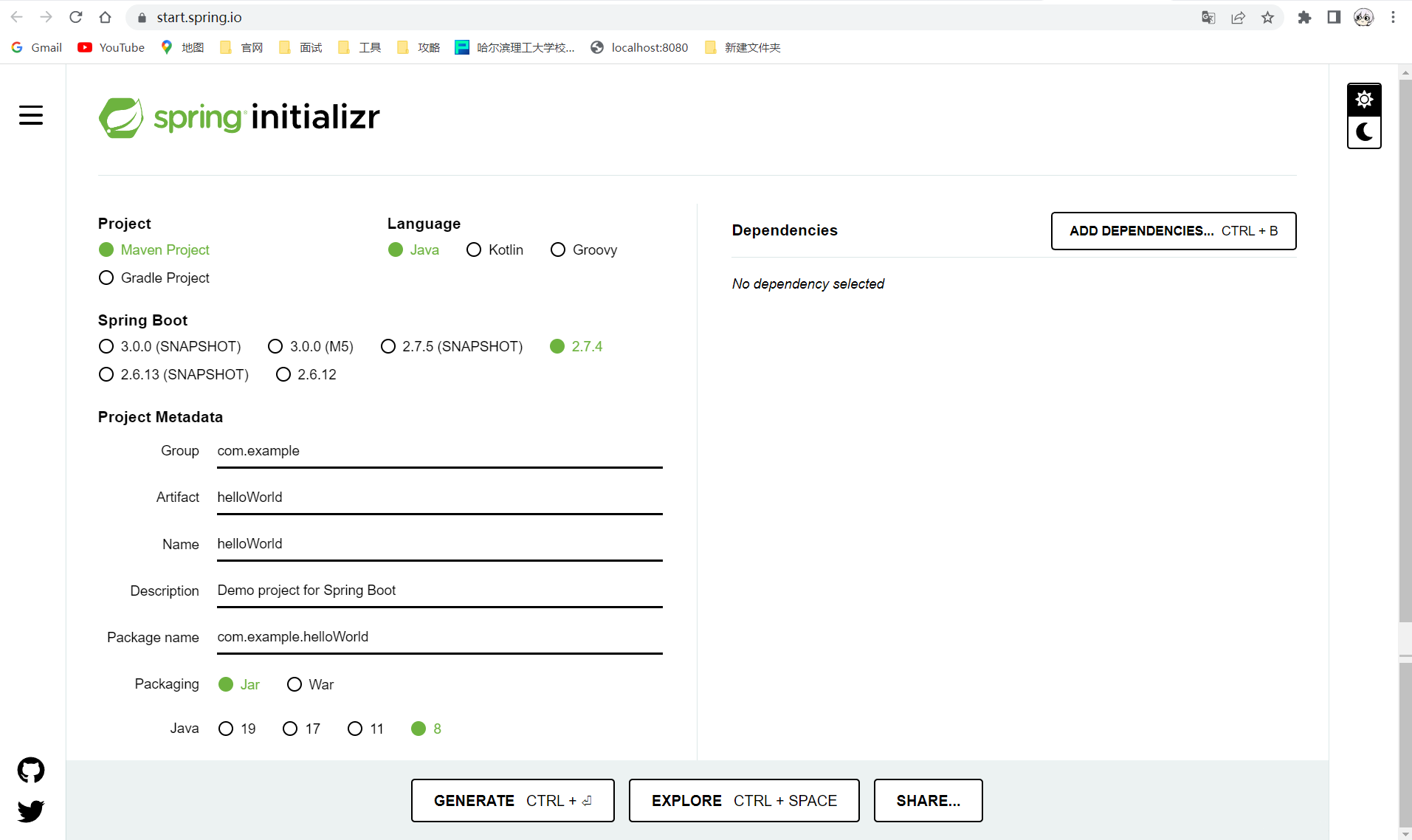The image size is (1412, 840).
Task: Expand the 官网 bookmark folder
Action: pos(241,47)
